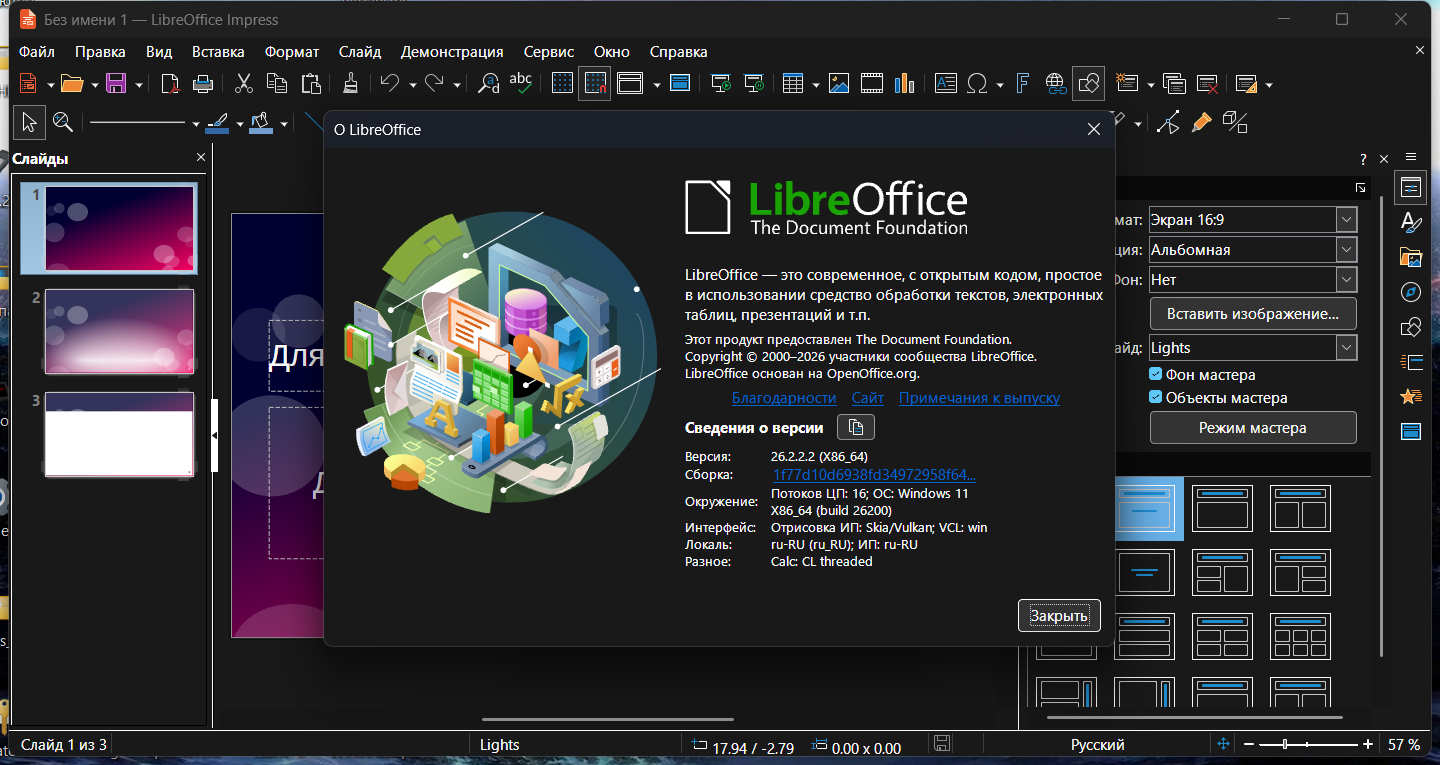Screen dimensions: 1440x765
Task: Expand the "Экран 16:9" format dropdown
Action: coord(1346,219)
